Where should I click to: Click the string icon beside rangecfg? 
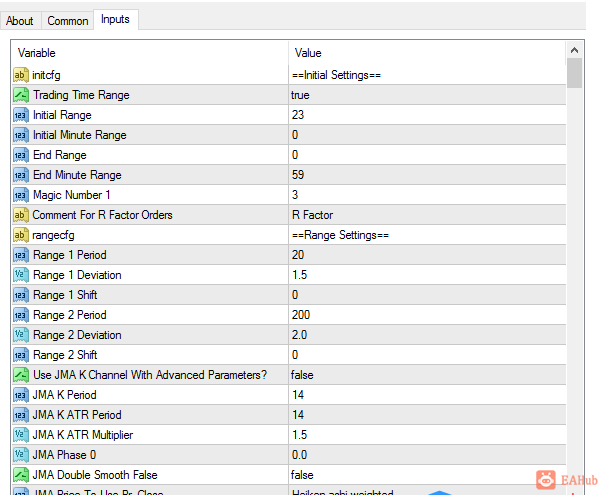[x=21, y=235]
